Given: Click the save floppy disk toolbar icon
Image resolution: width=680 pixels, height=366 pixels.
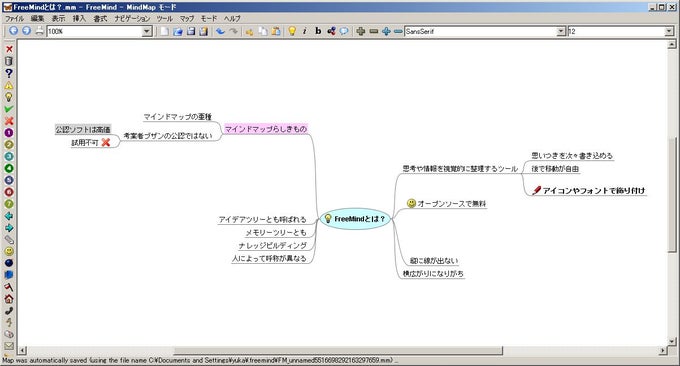Looking at the screenshot, I should coord(191,31).
